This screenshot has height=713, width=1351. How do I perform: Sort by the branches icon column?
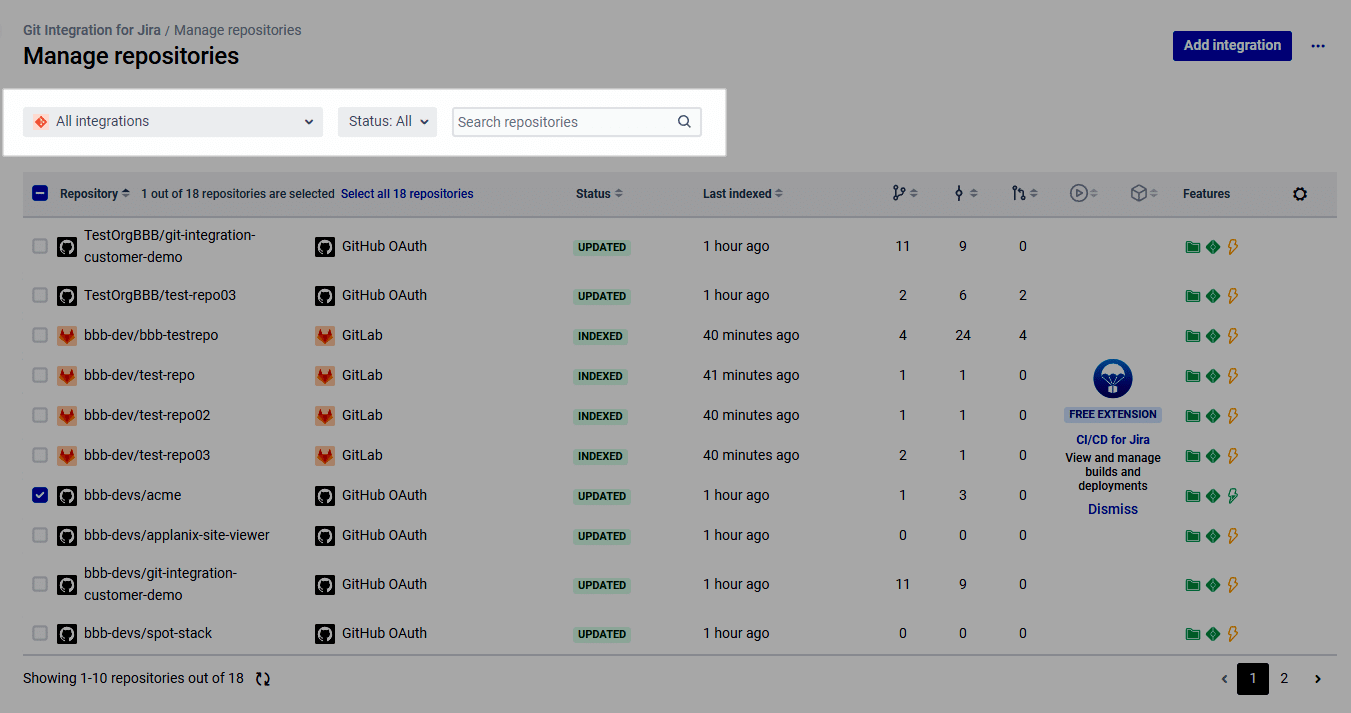(905, 194)
